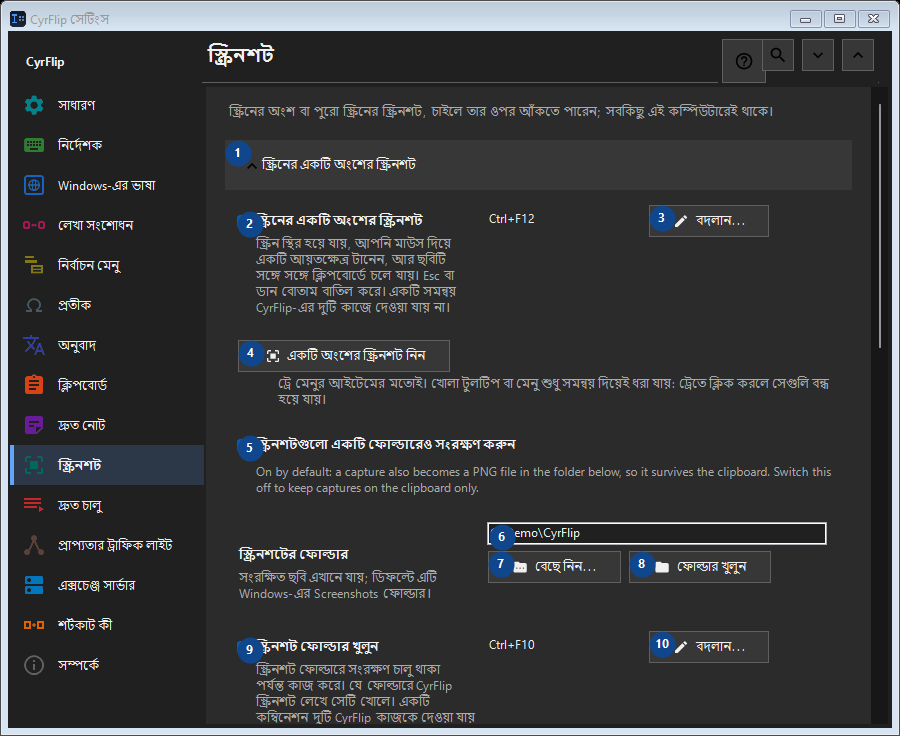Open নির্বাচন মেনু using its list icon
Viewport: 900px width, 736px height.
(34, 265)
